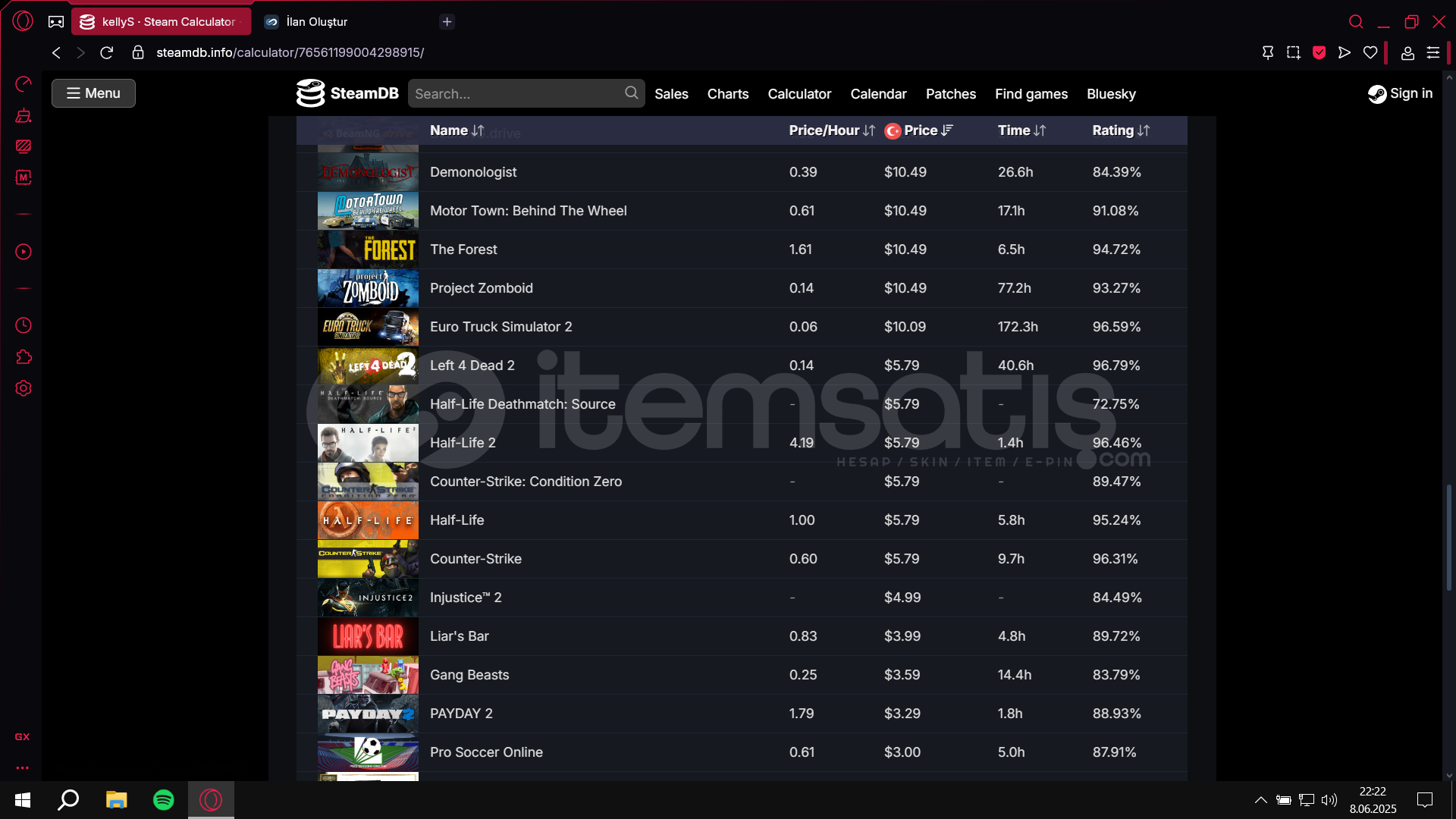Open the Euro Truck Simulator 2 link

click(500, 327)
